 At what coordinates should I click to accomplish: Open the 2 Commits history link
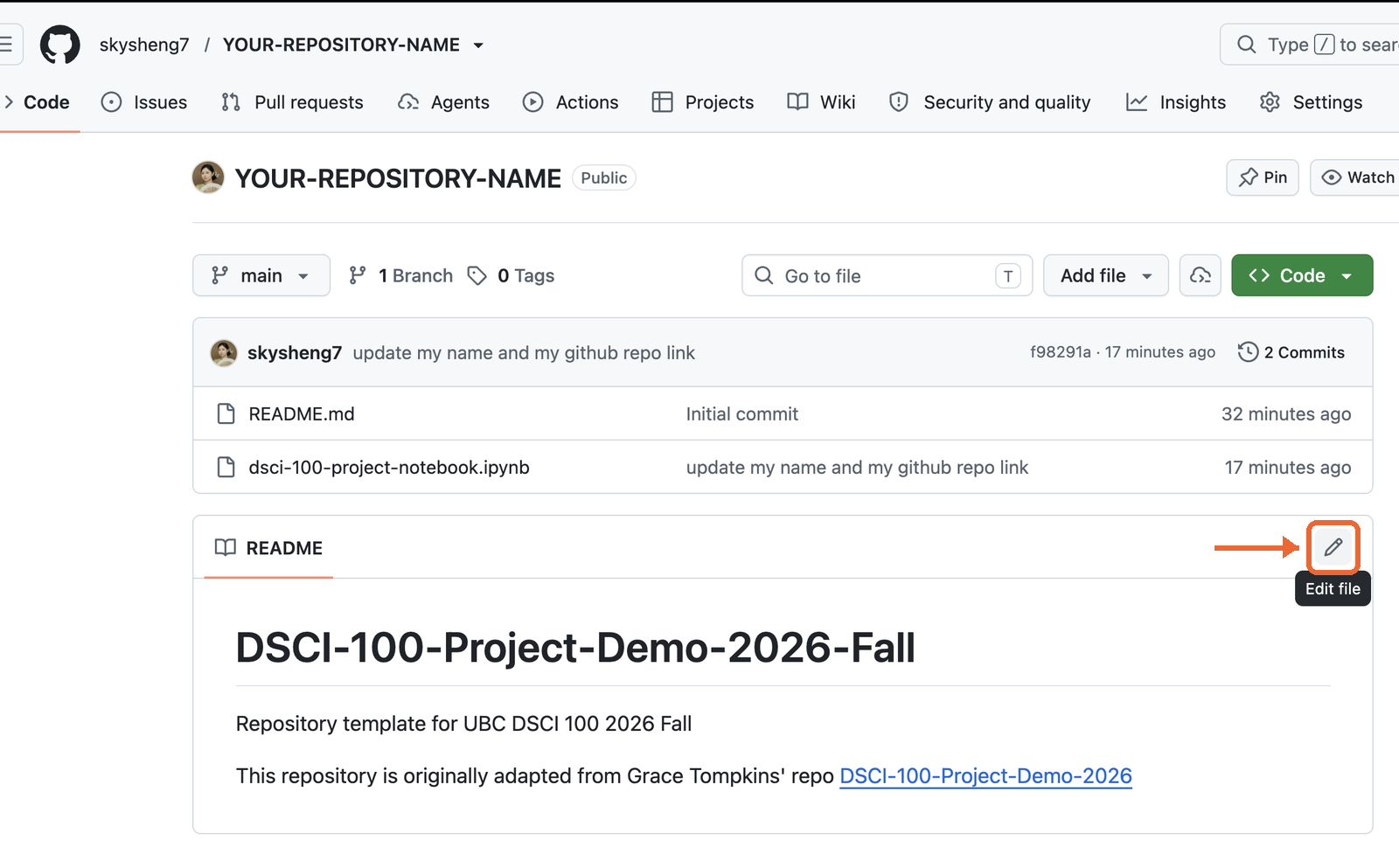click(x=1291, y=352)
